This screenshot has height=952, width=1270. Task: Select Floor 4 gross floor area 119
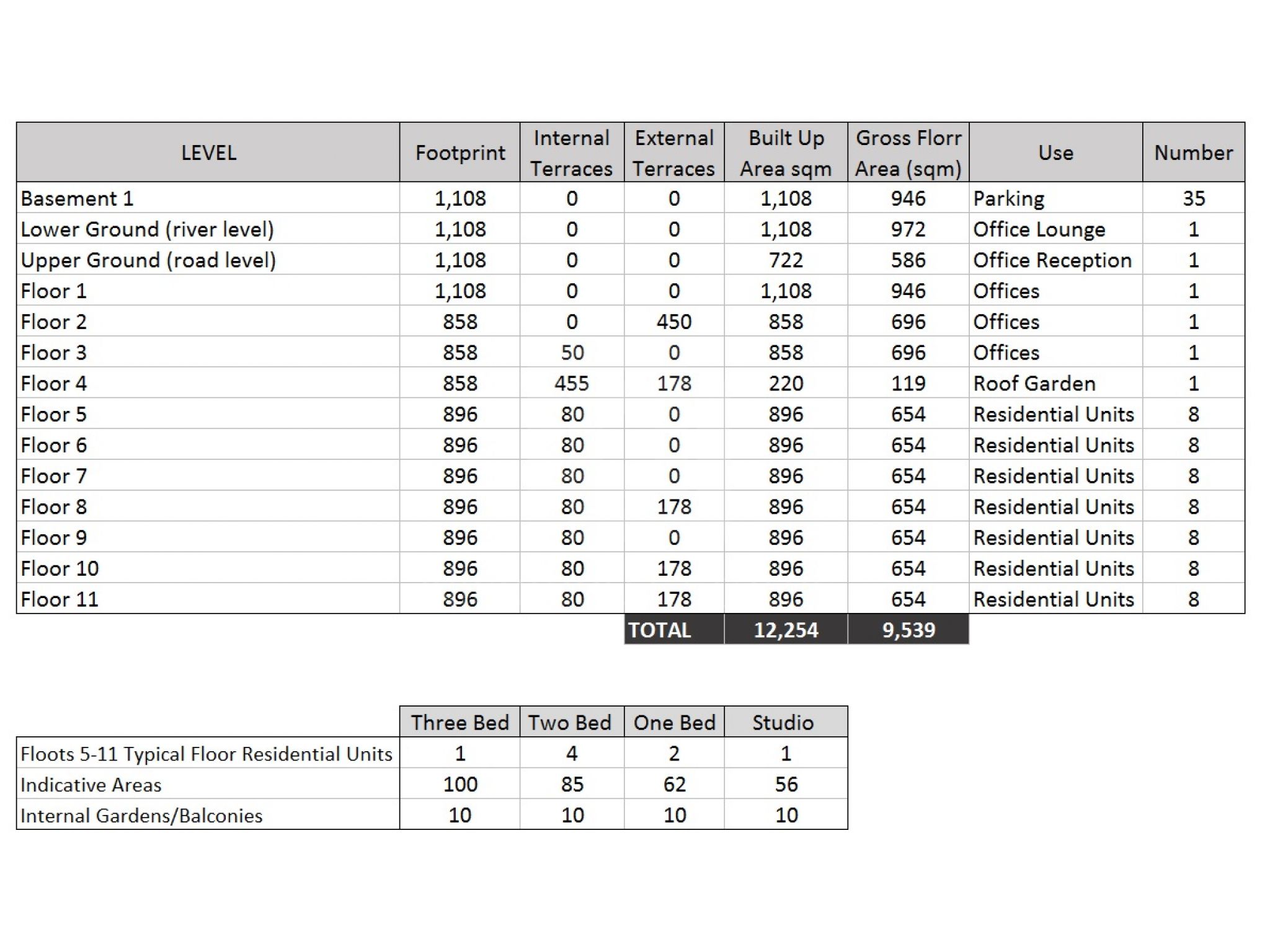908,383
